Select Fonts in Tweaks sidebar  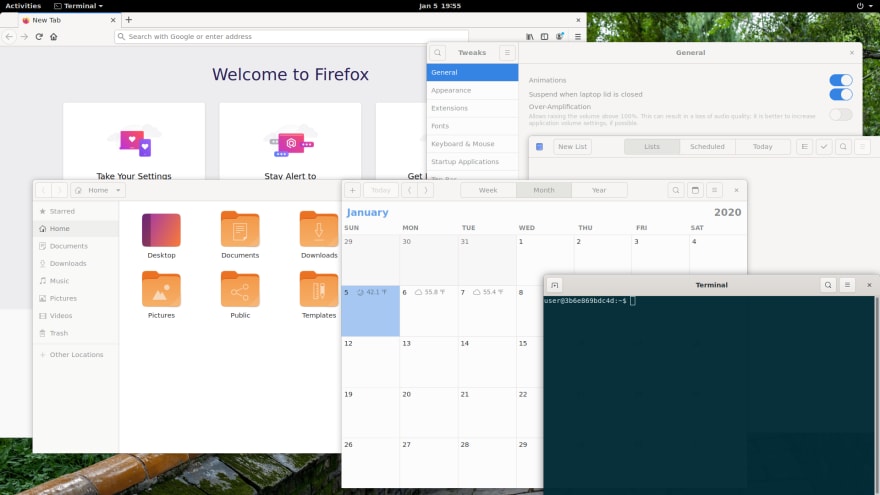[472, 126]
